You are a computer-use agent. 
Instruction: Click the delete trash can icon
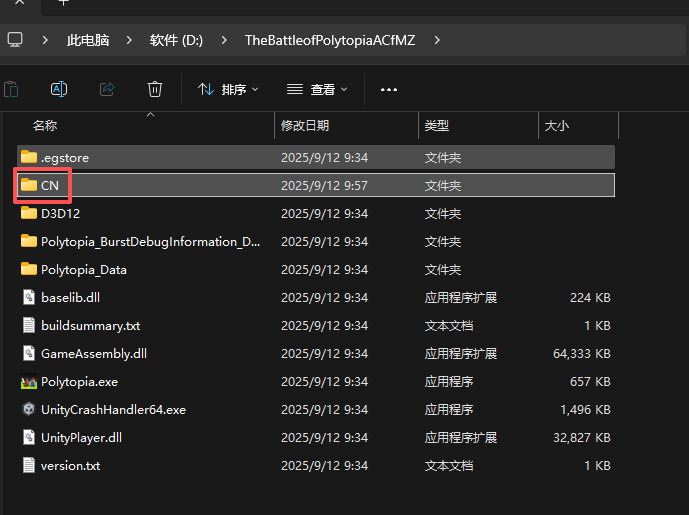155,89
